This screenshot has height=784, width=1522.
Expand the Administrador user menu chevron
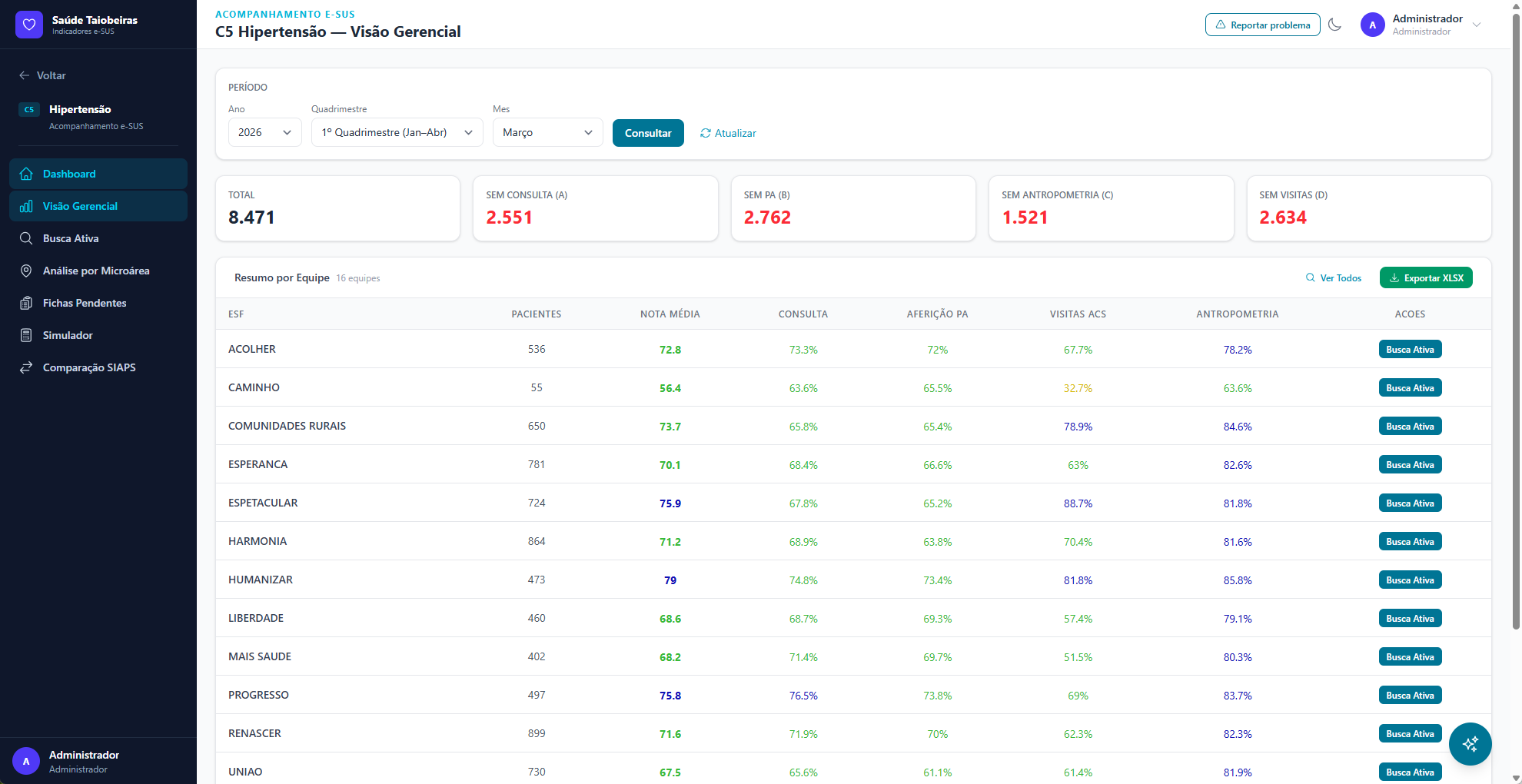[x=1477, y=25]
